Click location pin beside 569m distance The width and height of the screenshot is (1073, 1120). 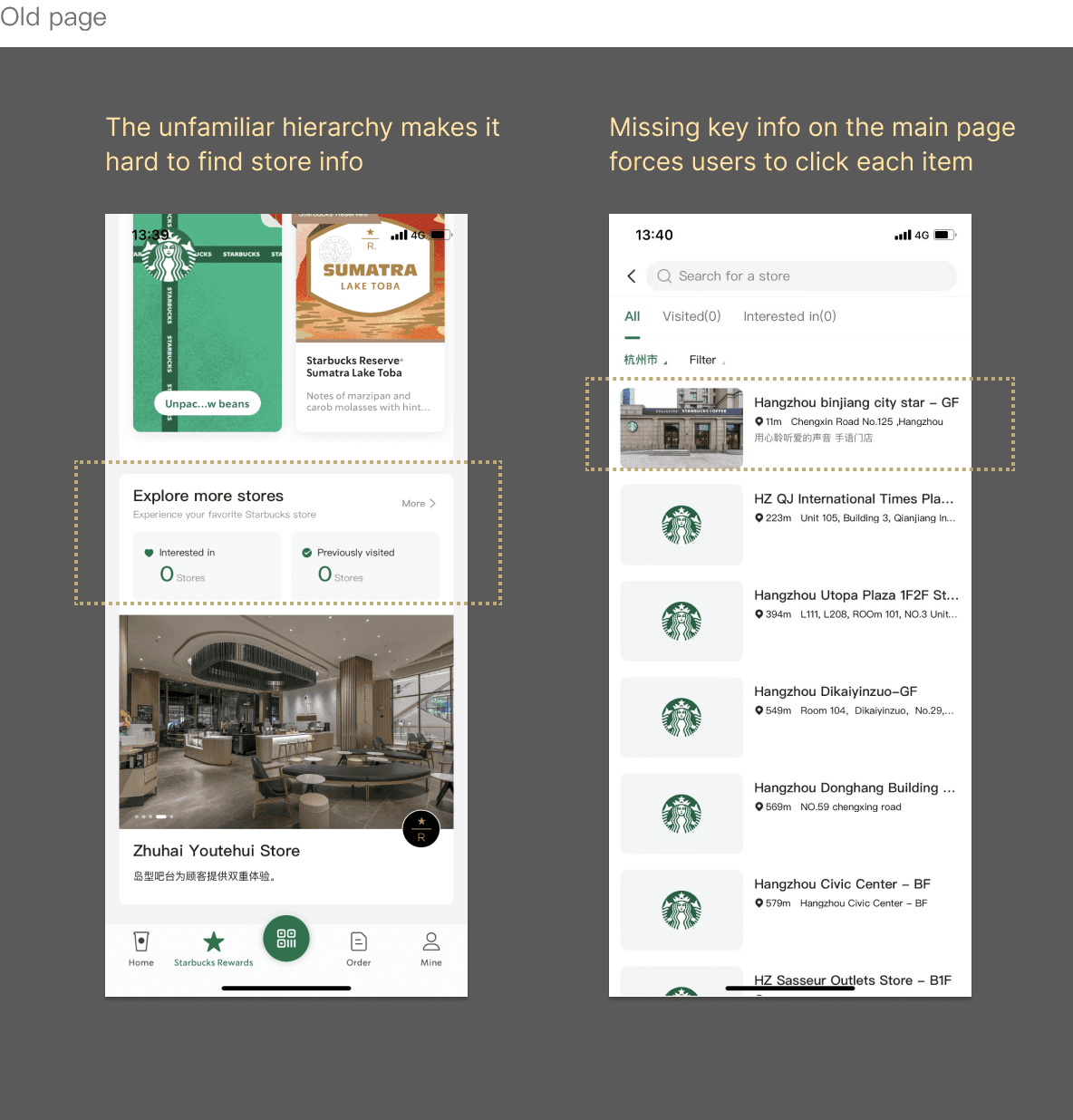pos(759,806)
